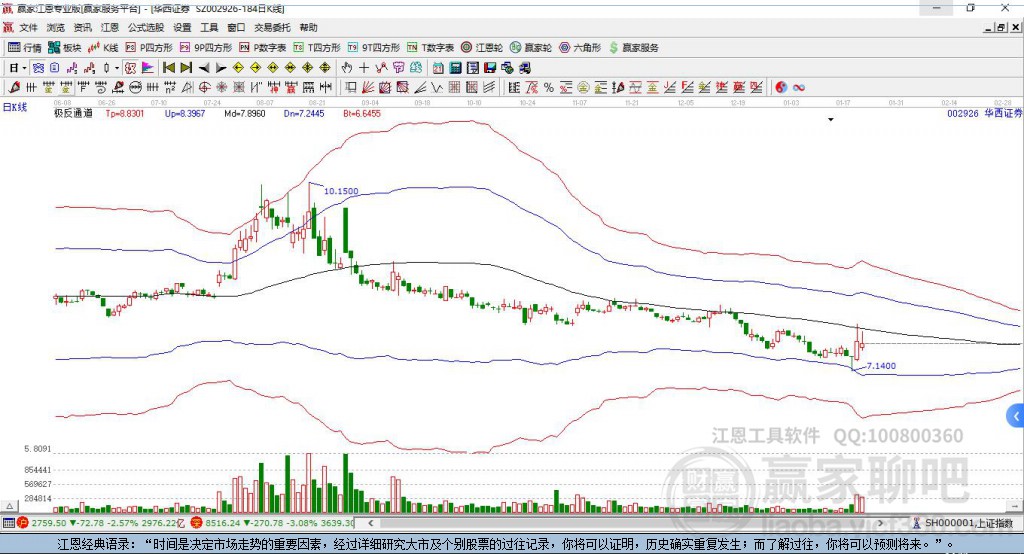
Task: Click the red floppy disk save icon
Action: (490, 68)
